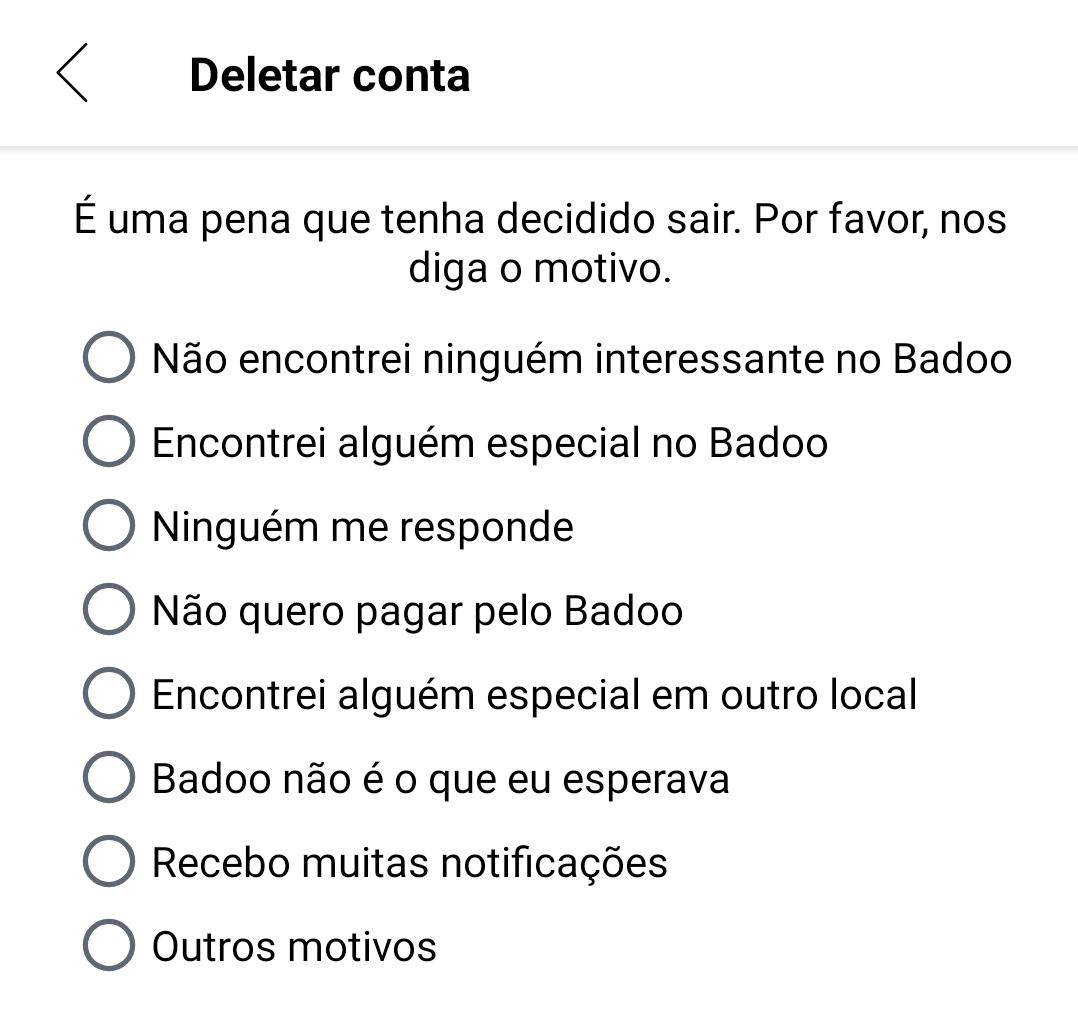
Task: Tap the 'Encontrei alguém especial no Badoo' label text
Action: coord(490,443)
